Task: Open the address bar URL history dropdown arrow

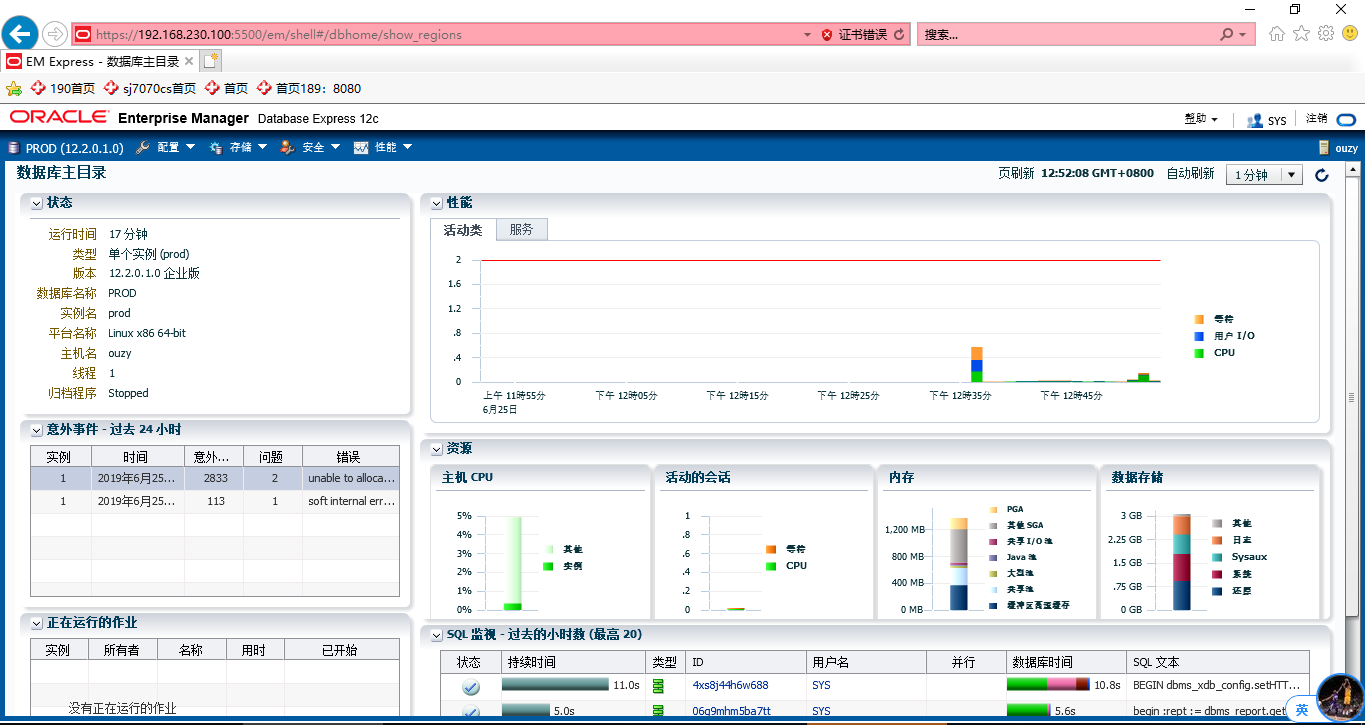Action: coord(808,35)
